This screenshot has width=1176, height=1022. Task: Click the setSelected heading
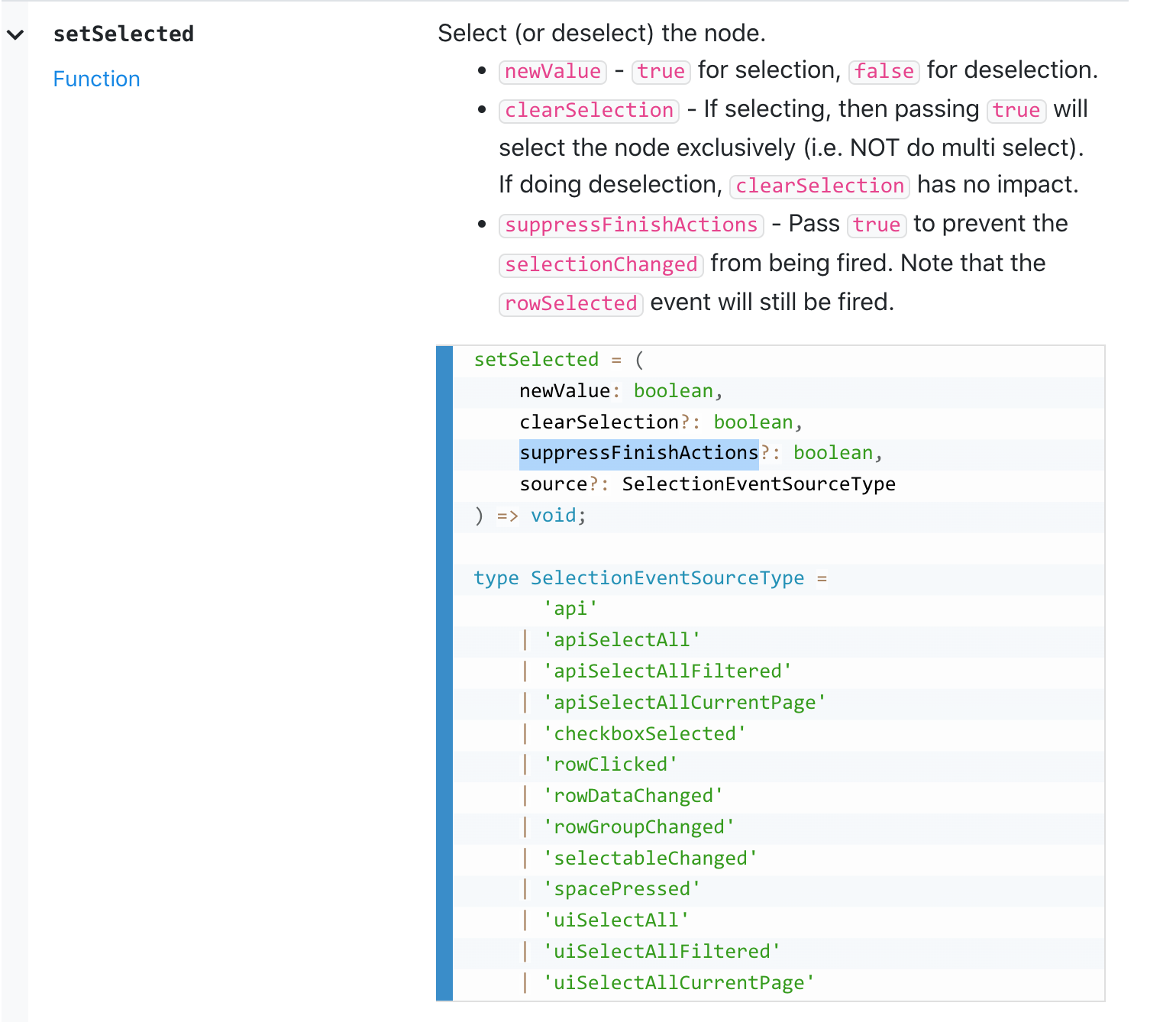pos(123,34)
